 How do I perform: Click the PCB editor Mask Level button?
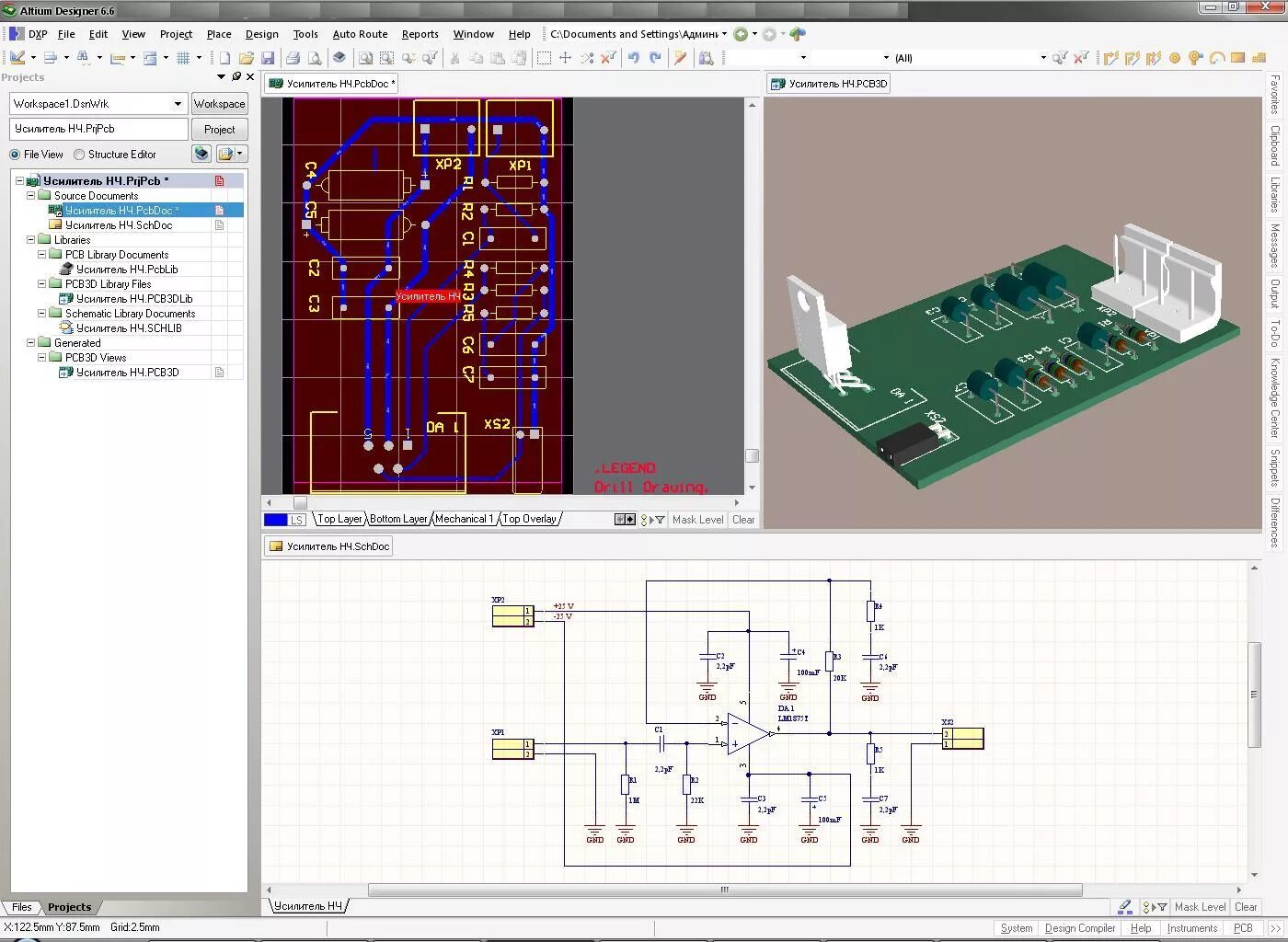697,520
